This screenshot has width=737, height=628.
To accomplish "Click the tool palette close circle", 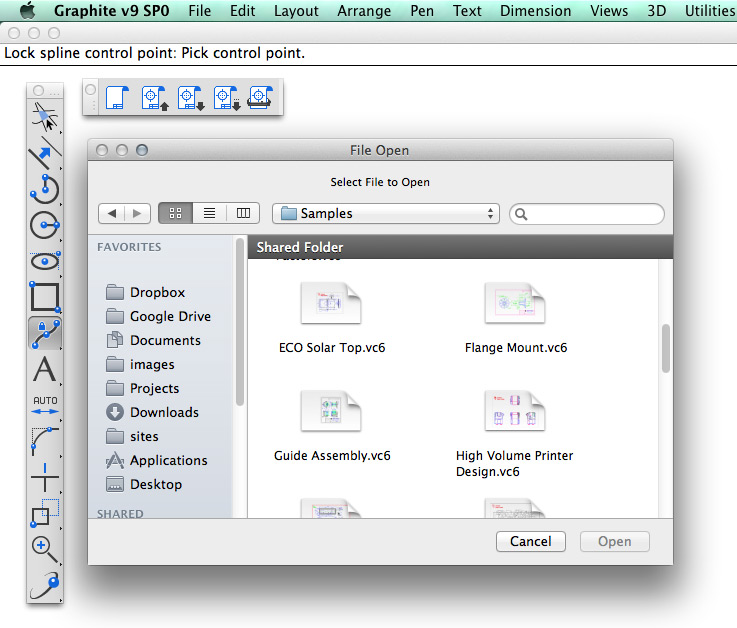I will pyautogui.click(x=39, y=90).
